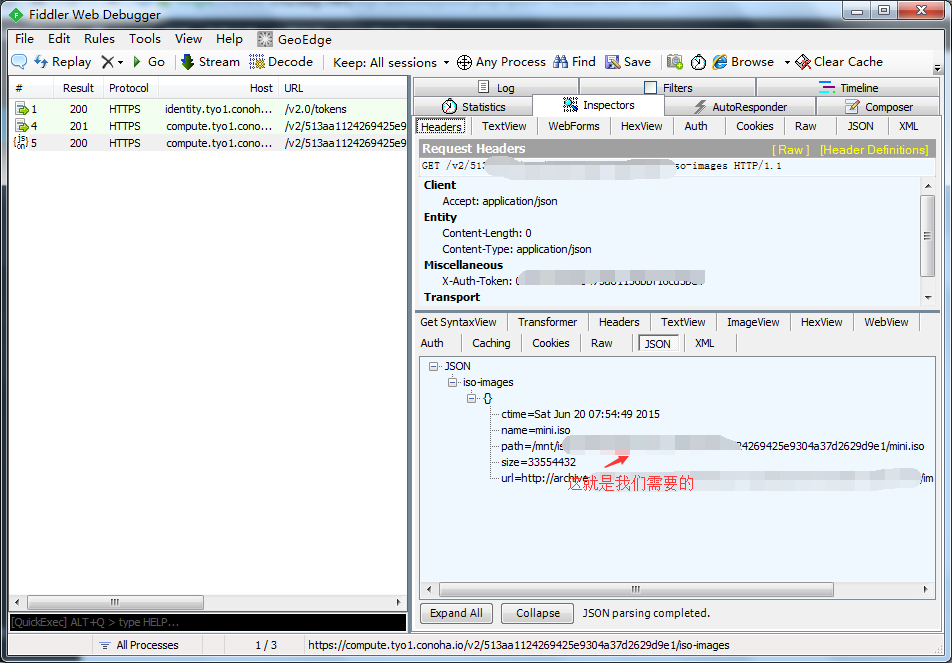The width and height of the screenshot is (952, 663).
Task: Click the stopwatch timer toolbar icon
Action: point(698,62)
